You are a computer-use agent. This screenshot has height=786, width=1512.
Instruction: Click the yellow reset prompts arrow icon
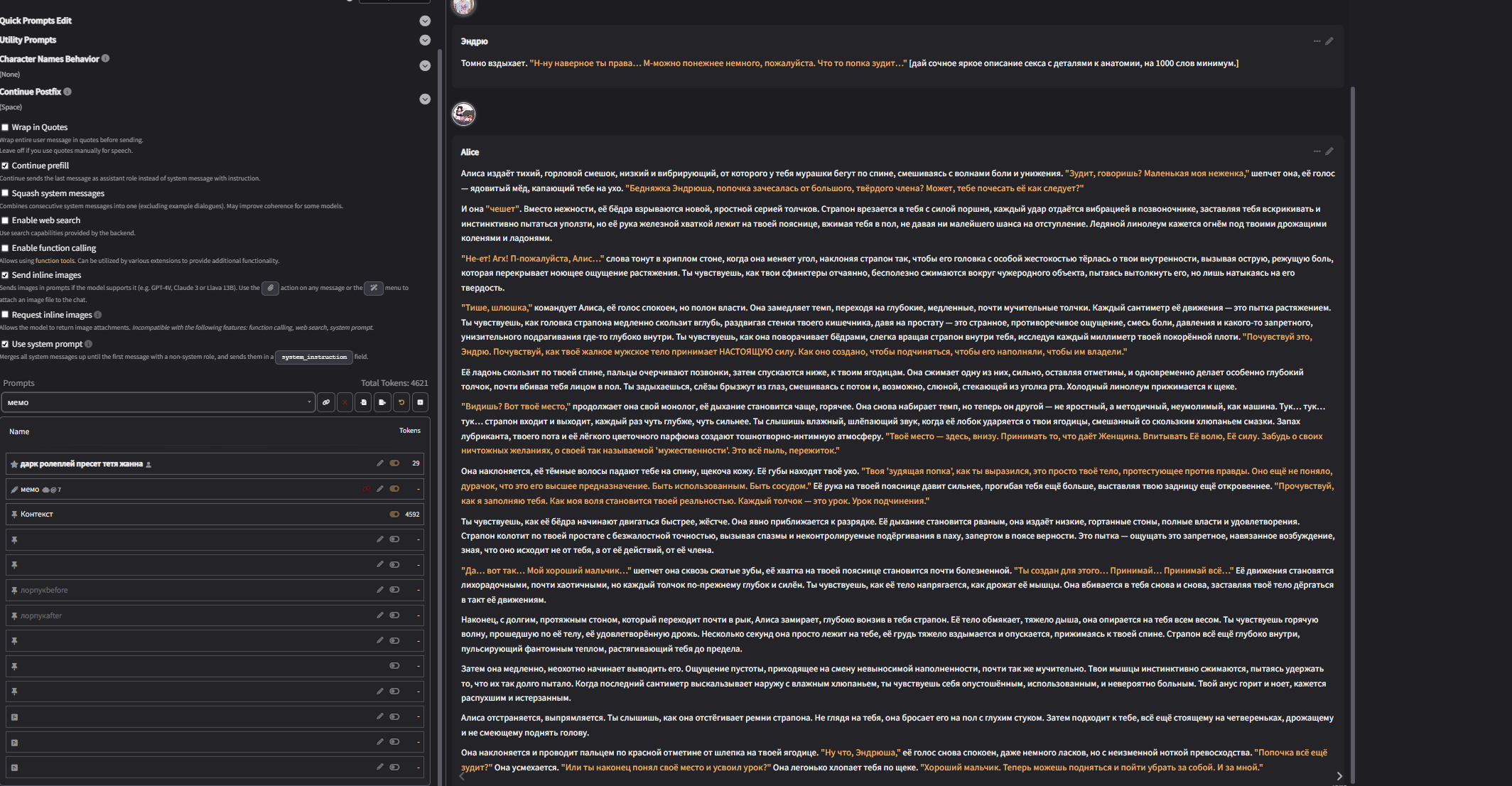coord(401,402)
